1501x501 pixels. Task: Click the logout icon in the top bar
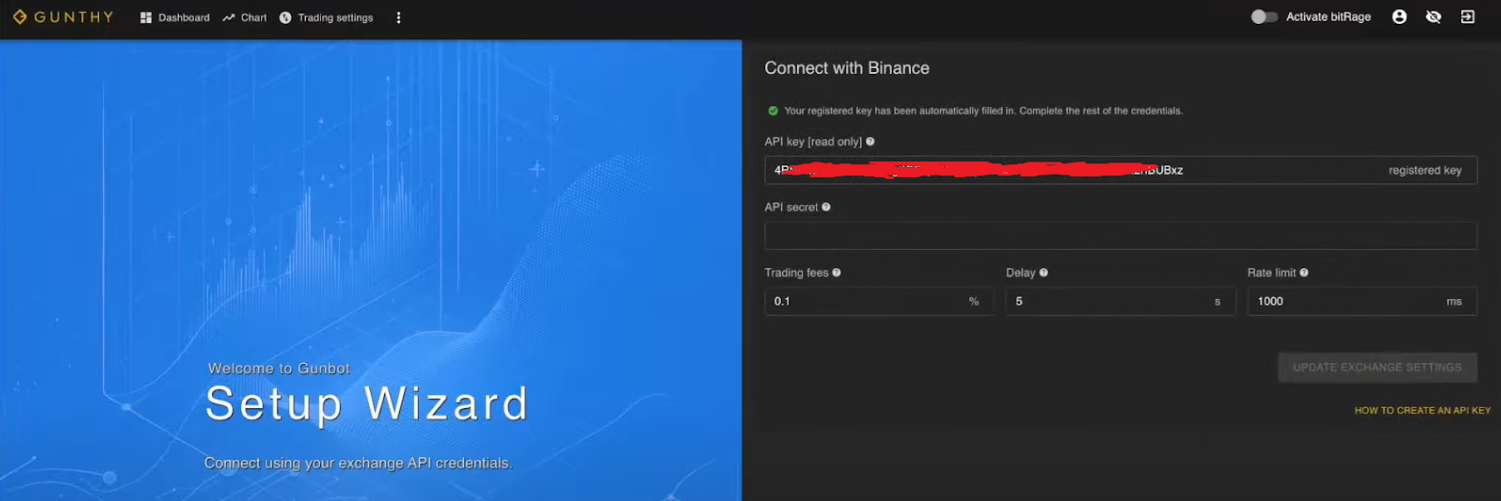(1467, 17)
